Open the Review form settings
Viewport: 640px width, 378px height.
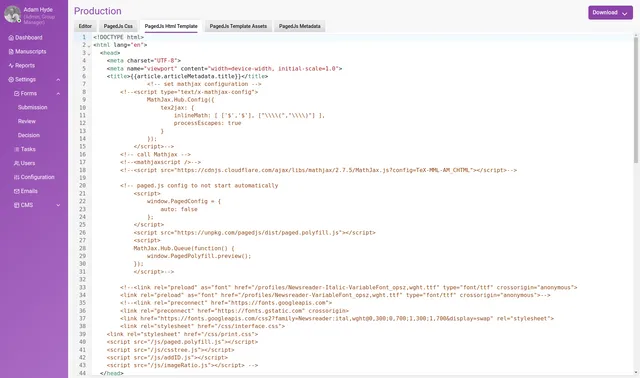(x=27, y=121)
